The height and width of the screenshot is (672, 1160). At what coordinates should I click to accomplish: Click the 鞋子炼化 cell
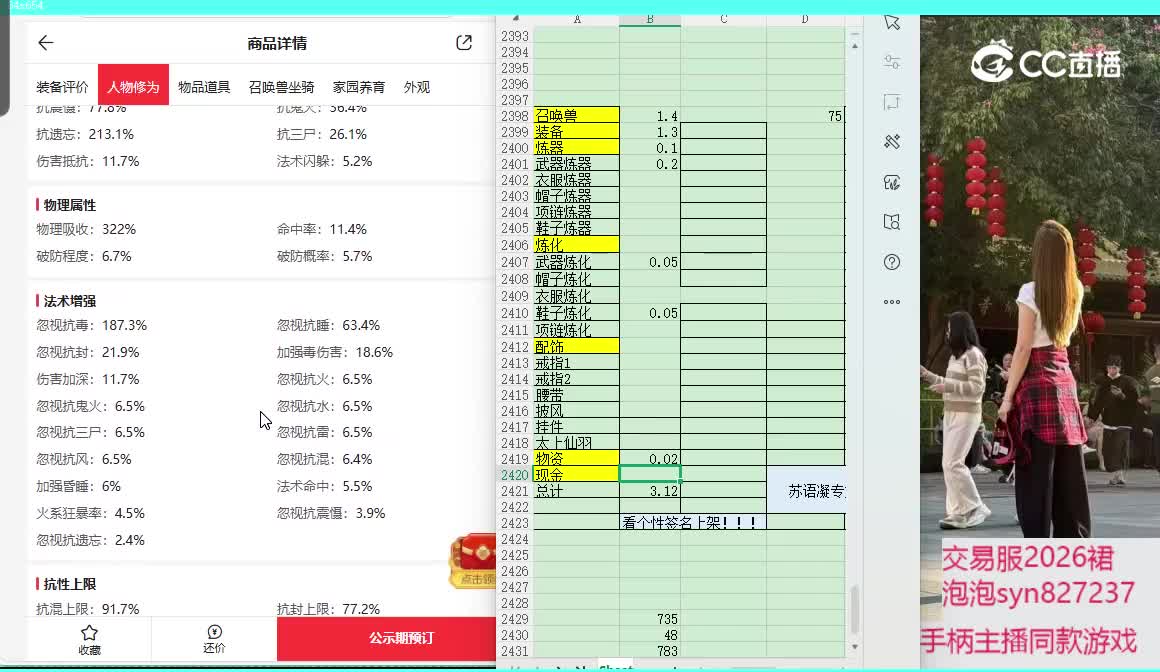[576, 313]
